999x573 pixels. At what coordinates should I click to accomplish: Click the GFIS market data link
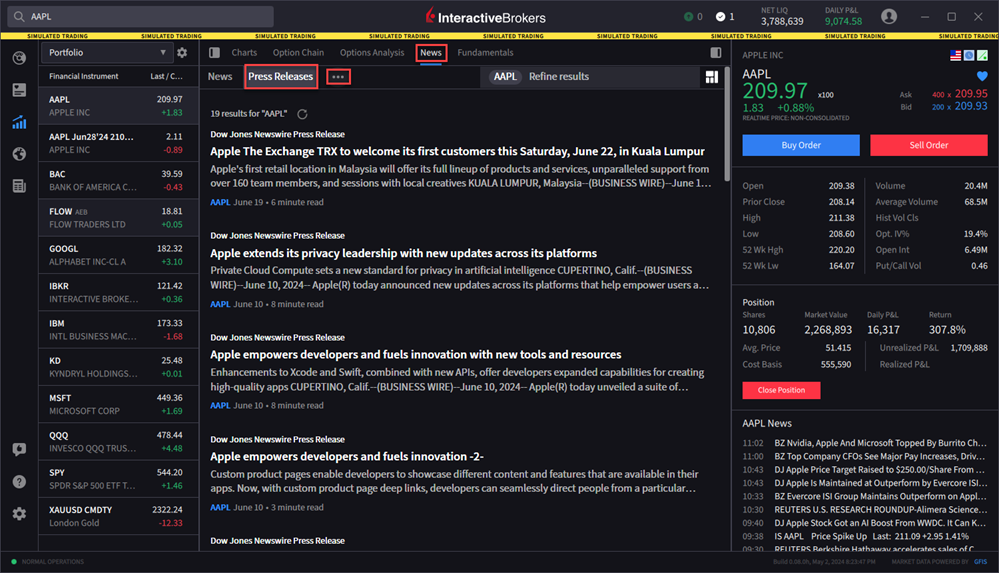pos(981,562)
